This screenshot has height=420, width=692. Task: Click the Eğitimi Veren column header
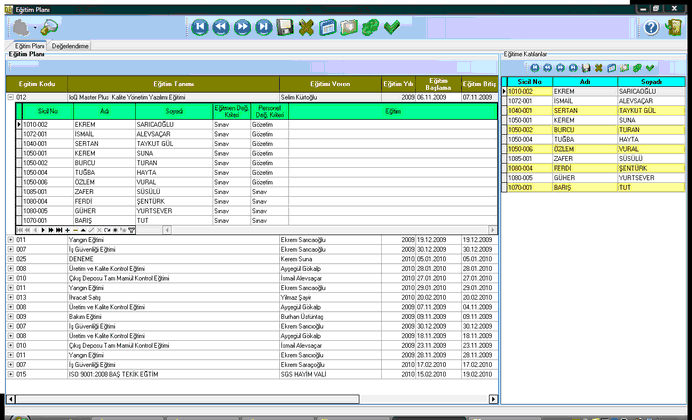tap(331, 84)
